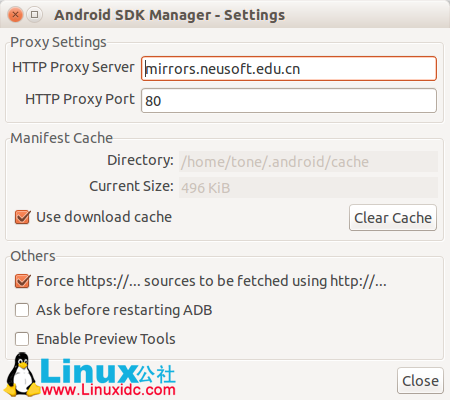Click the Proxy Settings group heading

coord(58,42)
